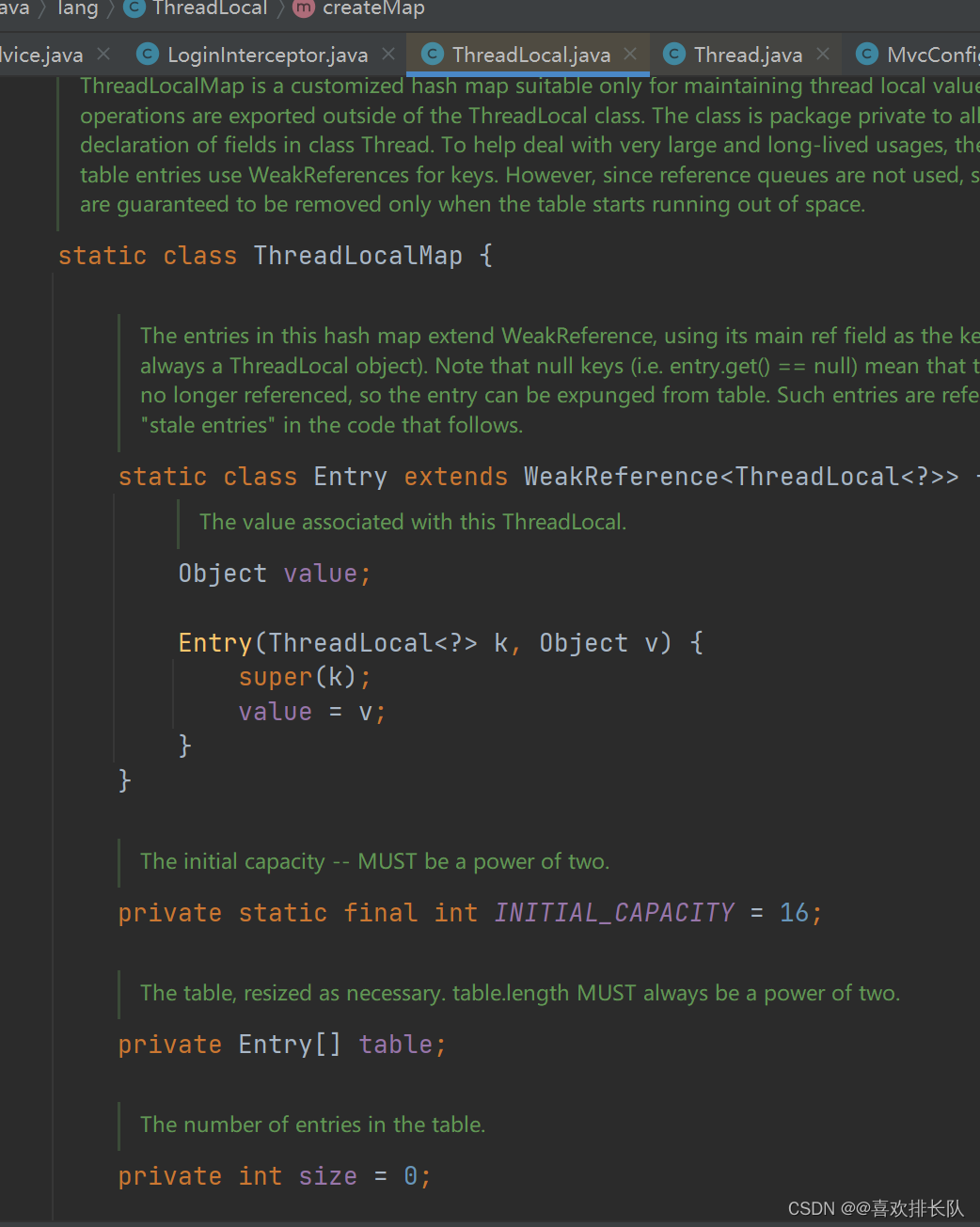Open the ThreadLocal breadcrumb member list

point(211,9)
